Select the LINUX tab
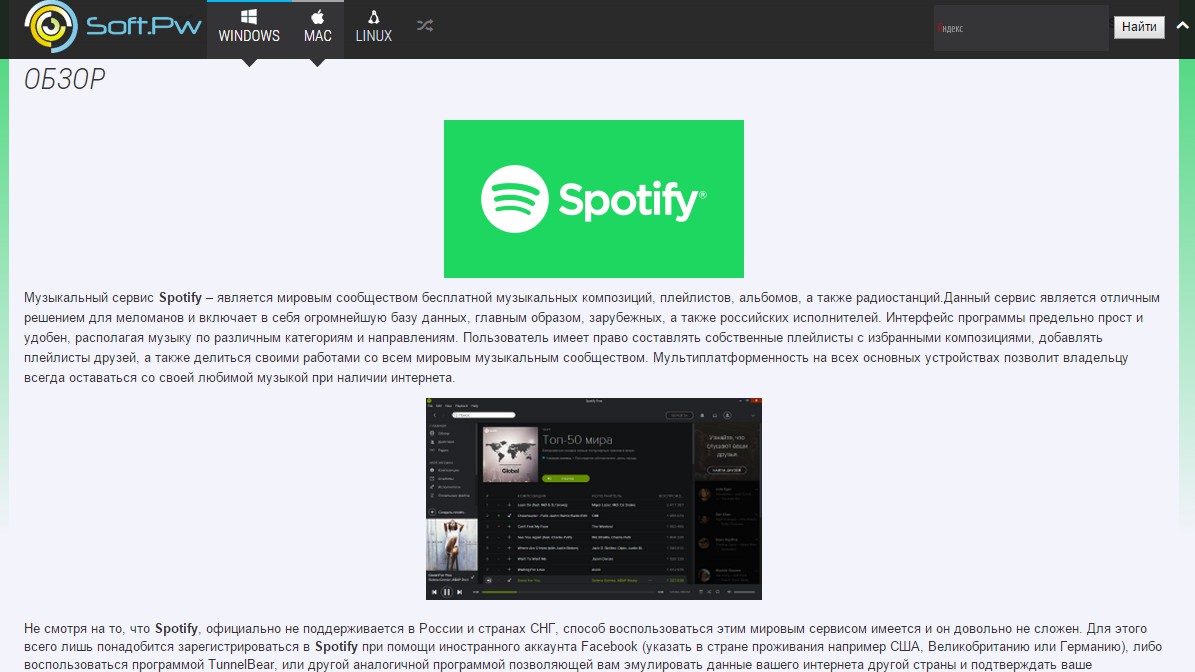 point(373,29)
